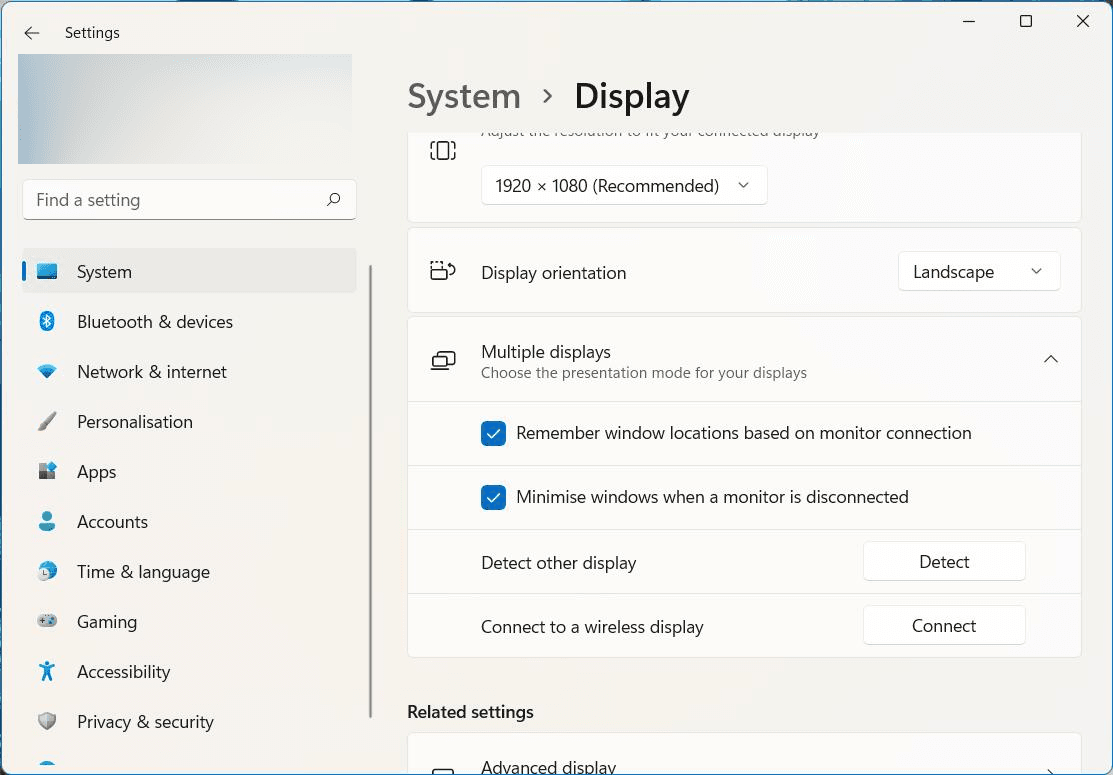Open Privacy & security settings
Viewport: 1113px width, 775px height.
190,722
